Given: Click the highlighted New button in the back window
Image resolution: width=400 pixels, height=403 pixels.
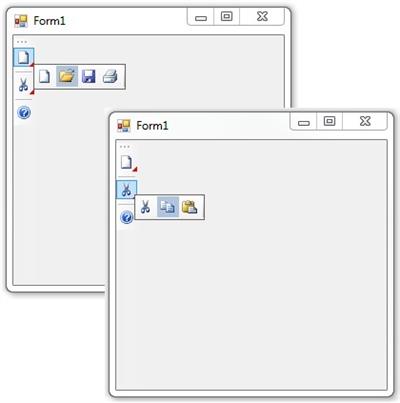Looking at the screenshot, I should click(23, 57).
